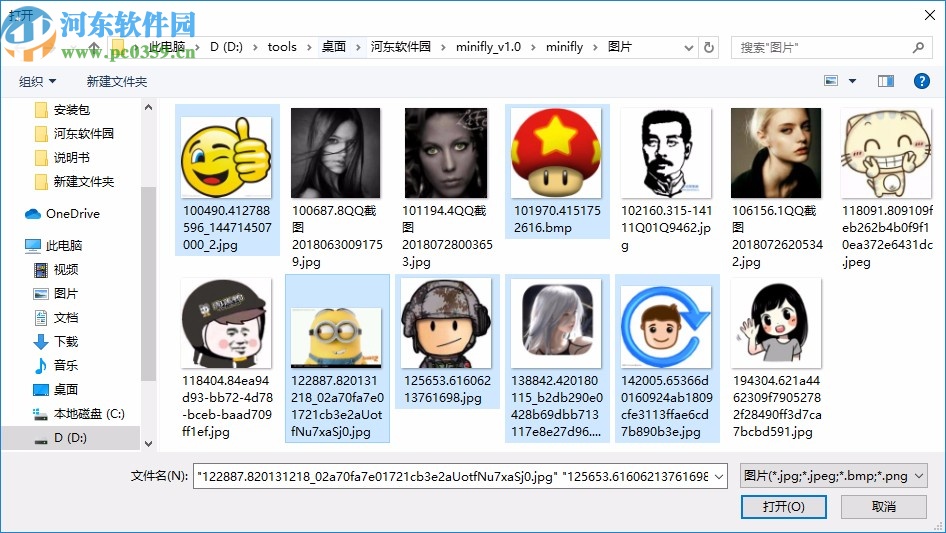Screen dimensions: 946x533
Task: Click the file name 118404.84ea94d93 jpg label
Action: [x=227, y=406]
